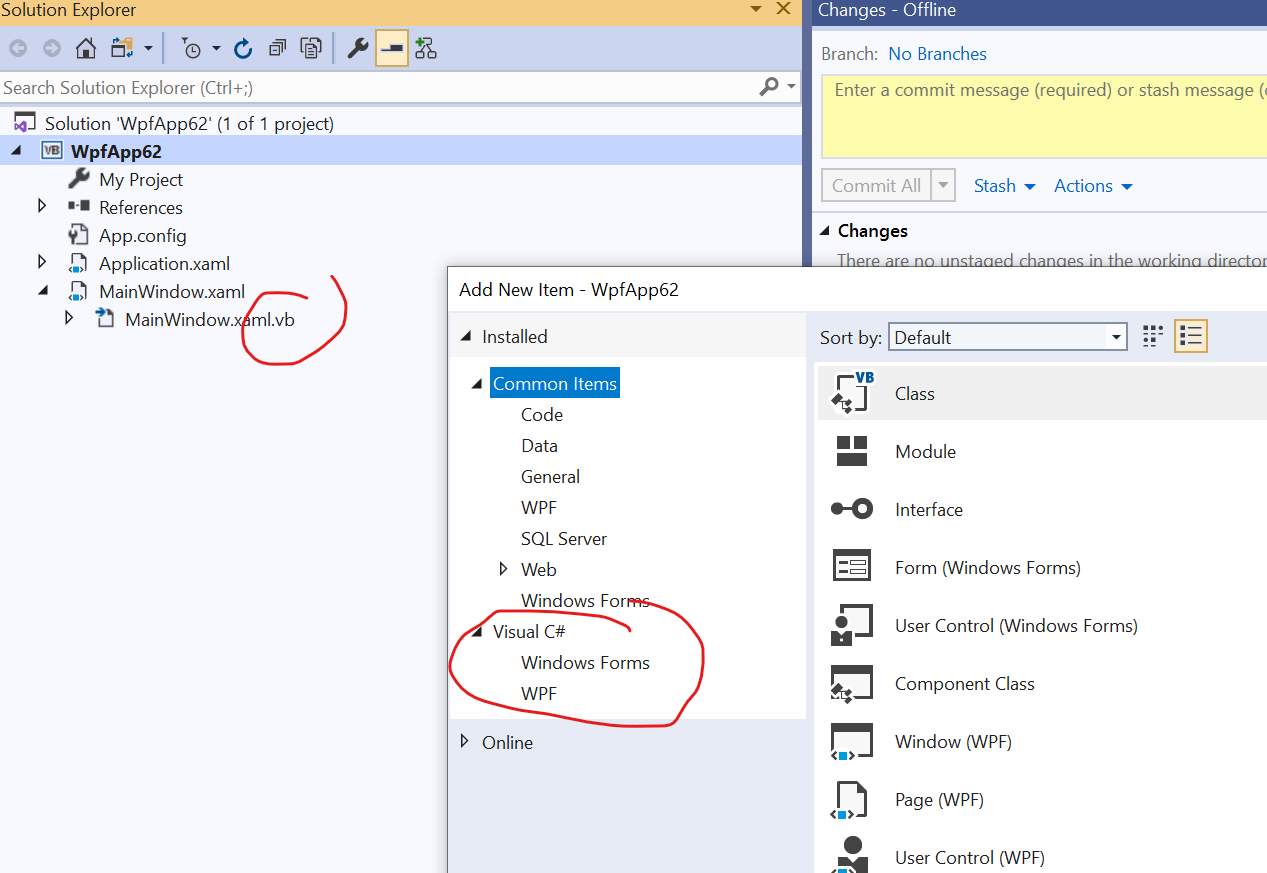
Task: Select Common Items category
Action: 555,384
